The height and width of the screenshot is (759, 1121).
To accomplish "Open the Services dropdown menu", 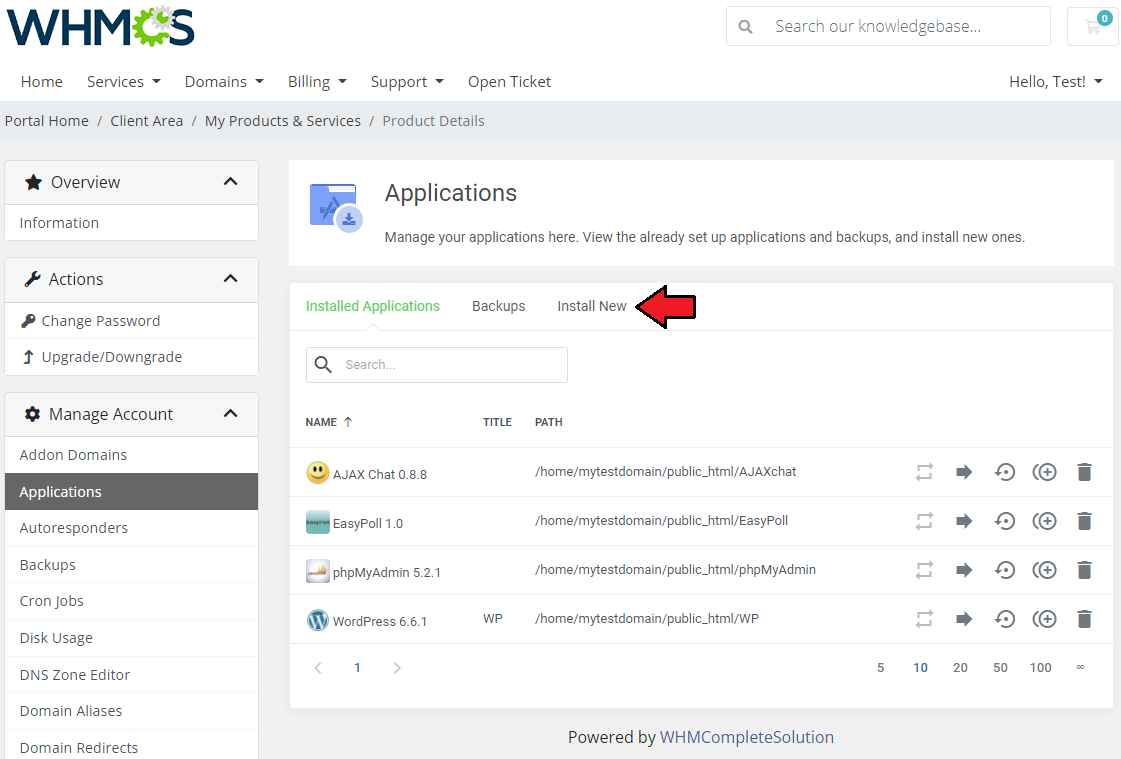I will 124,81.
